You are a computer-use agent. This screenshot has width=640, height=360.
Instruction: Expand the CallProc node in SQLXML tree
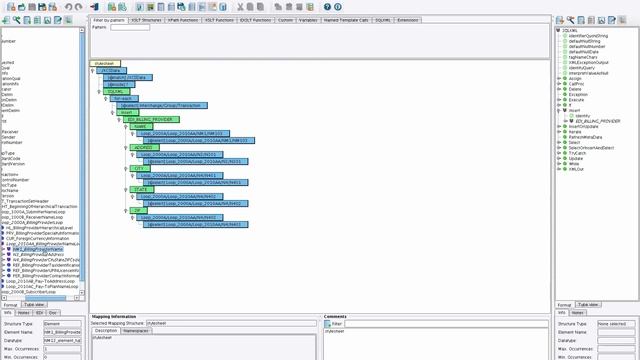click(x=559, y=84)
